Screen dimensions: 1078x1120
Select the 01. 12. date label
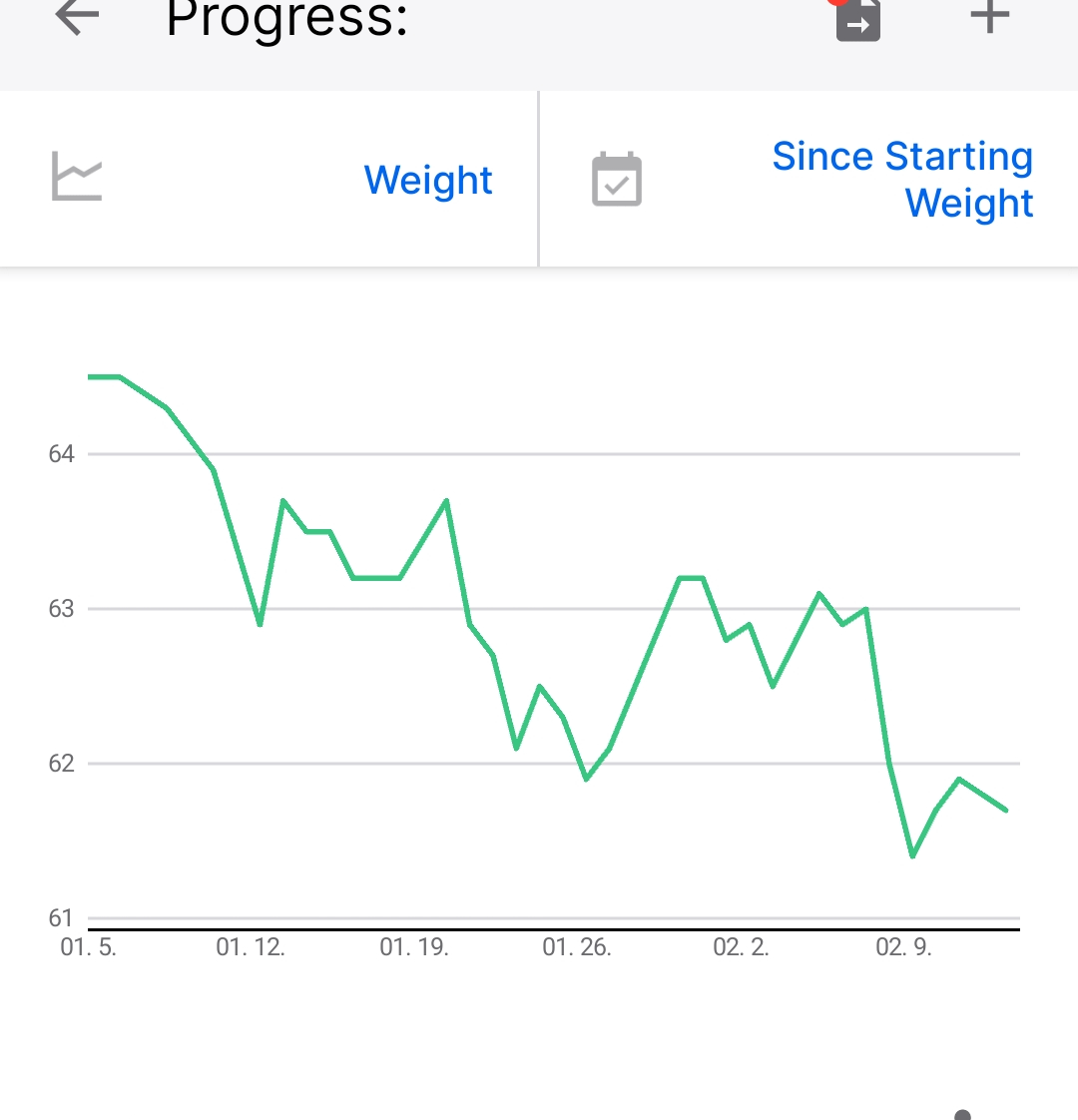click(x=250, y=947)
